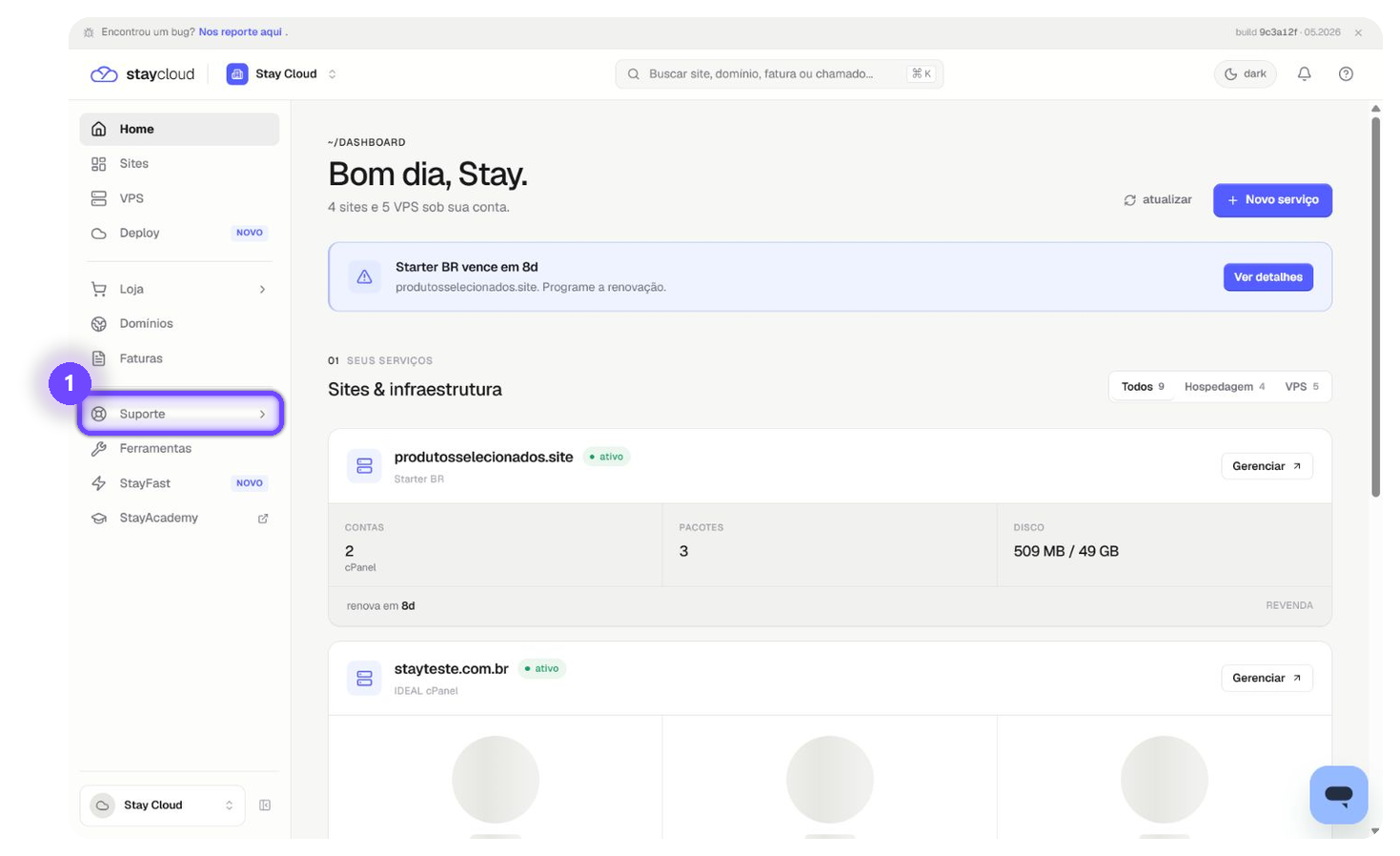The height and width of the screenshot is (856, 1400).
Task: Click the search magnifier icon
Action: [633, 74]
